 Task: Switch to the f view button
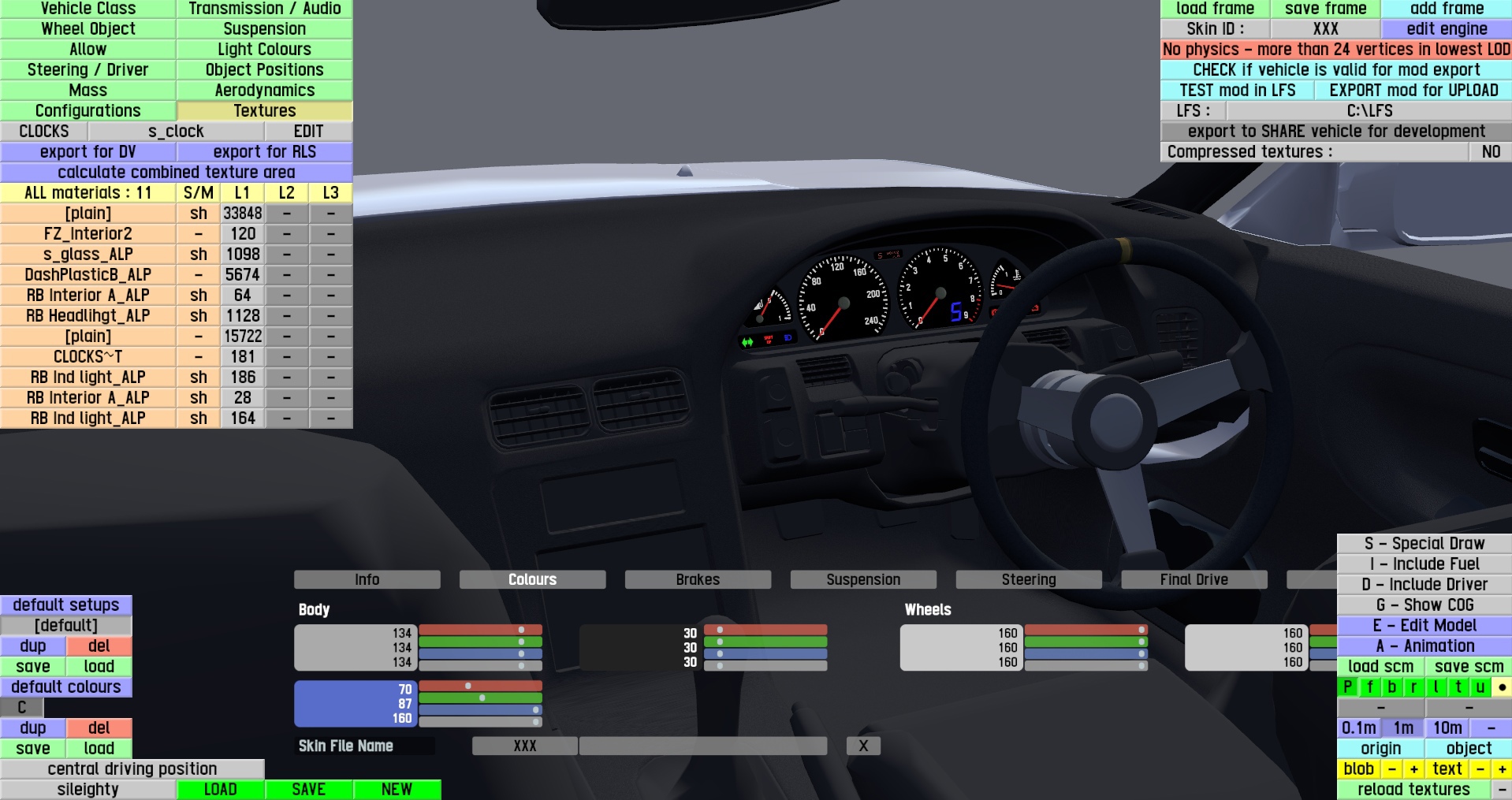pos(1369,687)
